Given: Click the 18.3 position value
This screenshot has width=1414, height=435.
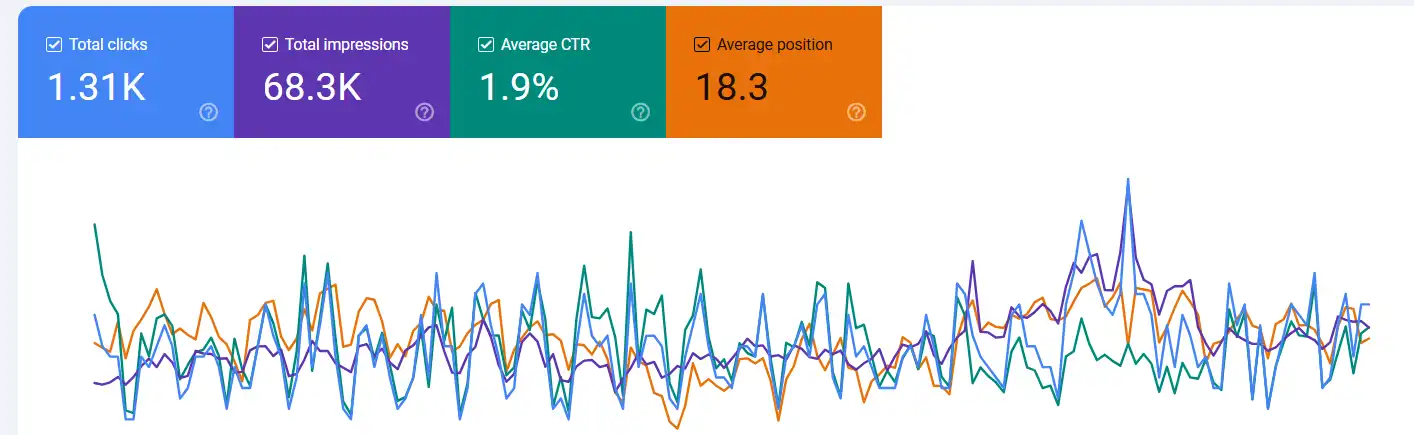Looking at the screenshot, I should coord(732,88).
